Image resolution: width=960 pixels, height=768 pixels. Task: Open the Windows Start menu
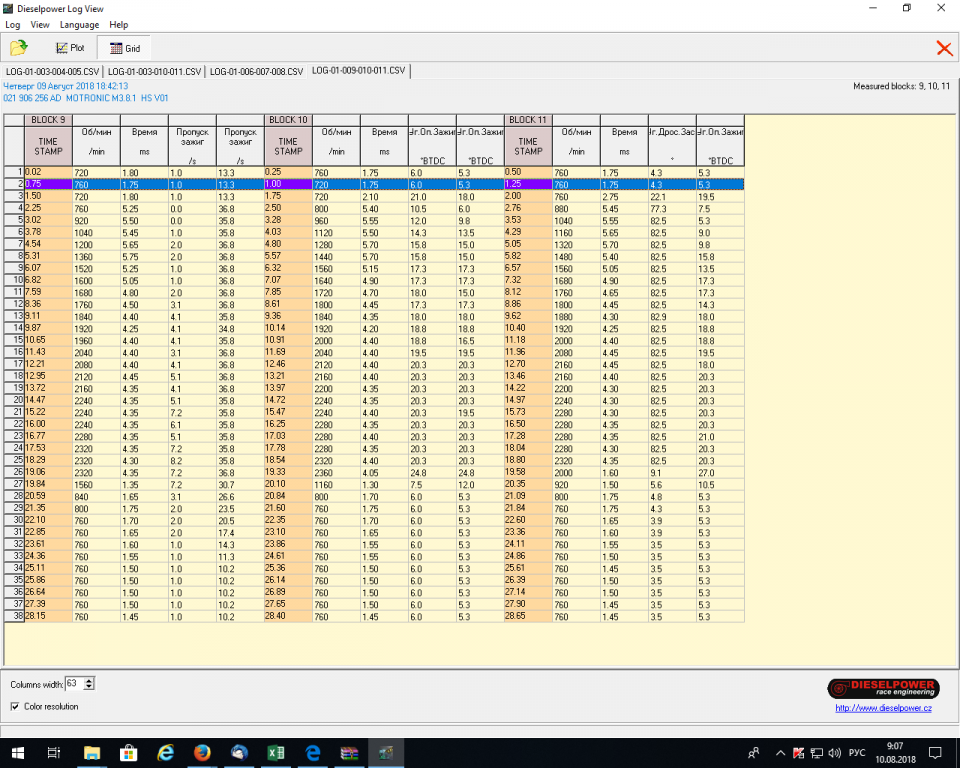pyautogui.click(x=18, y=752)
